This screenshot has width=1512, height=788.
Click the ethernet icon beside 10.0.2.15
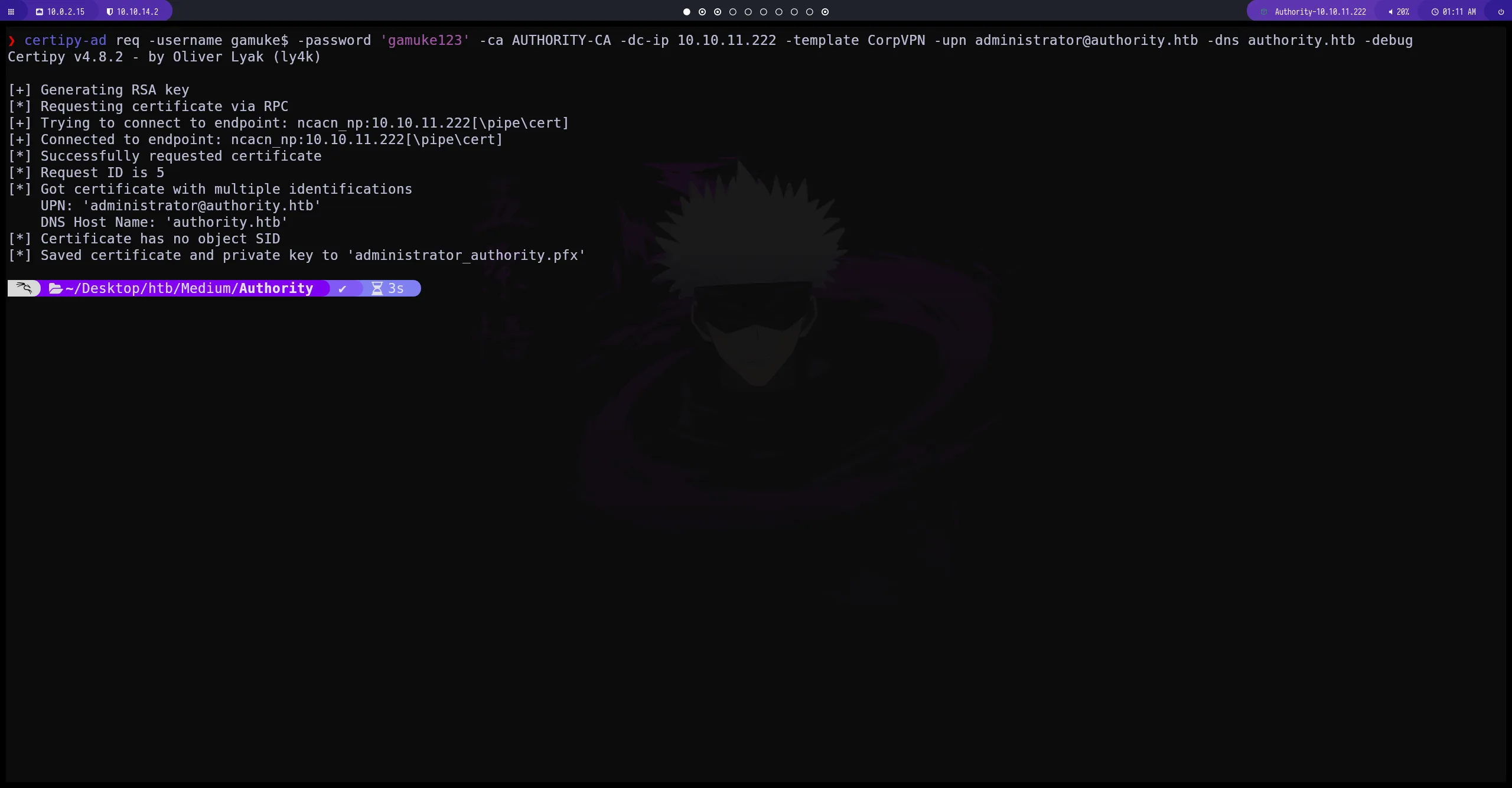40,12
